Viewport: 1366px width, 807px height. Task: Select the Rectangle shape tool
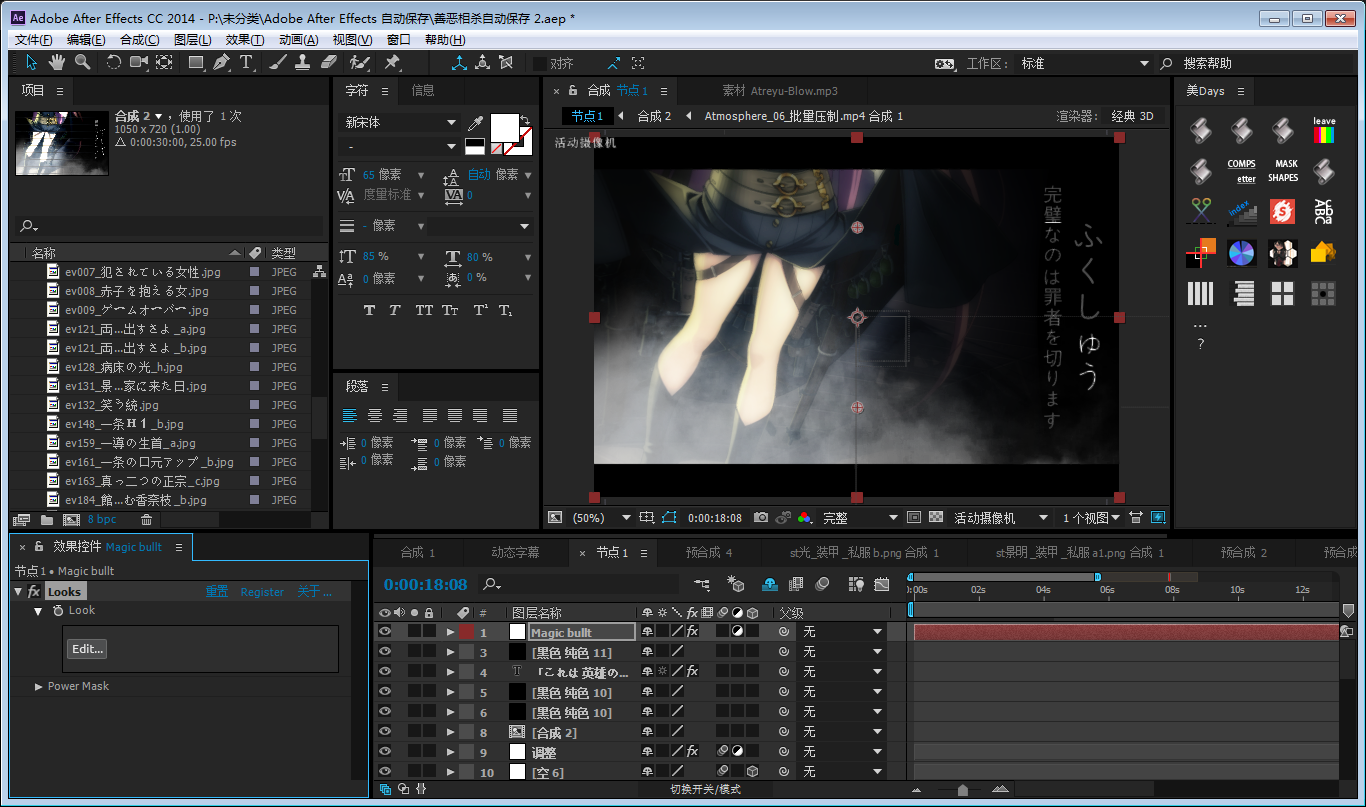[x=196, y=62]
